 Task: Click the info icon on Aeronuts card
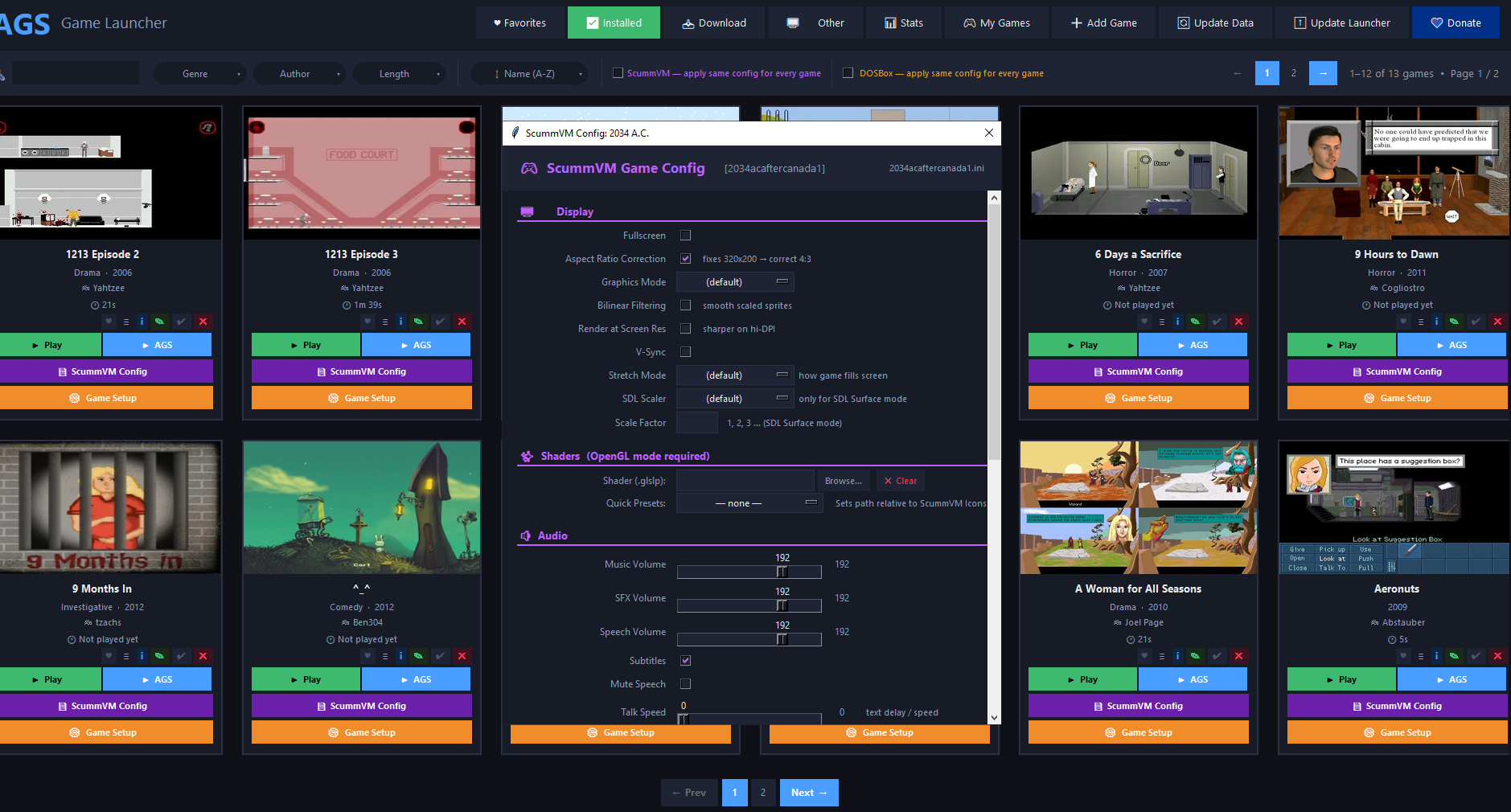(x=1437, y=656)
